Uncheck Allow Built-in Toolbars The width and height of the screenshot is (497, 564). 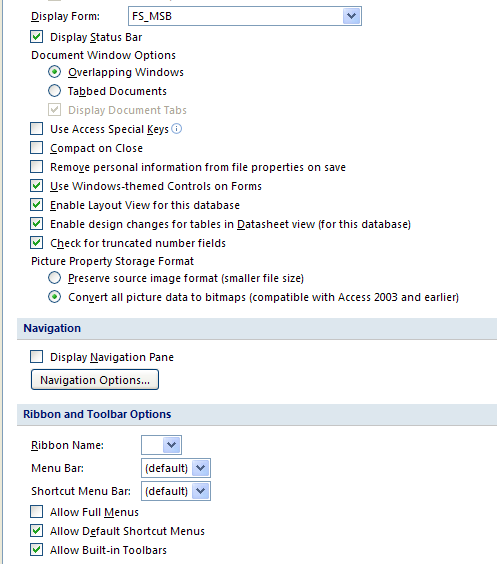pyautogui.click(x=37, y=550)
